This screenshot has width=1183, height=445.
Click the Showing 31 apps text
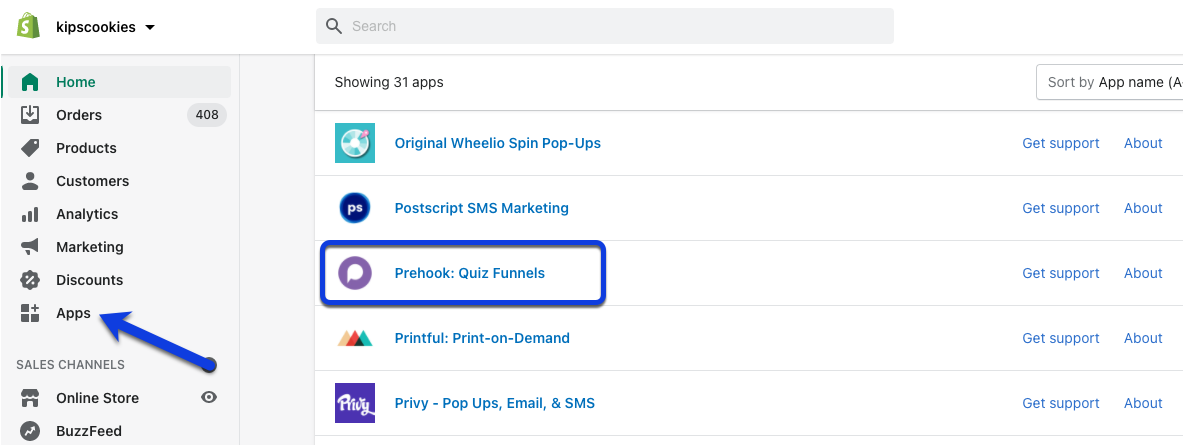pyautogui.click(x=389, y=82)
